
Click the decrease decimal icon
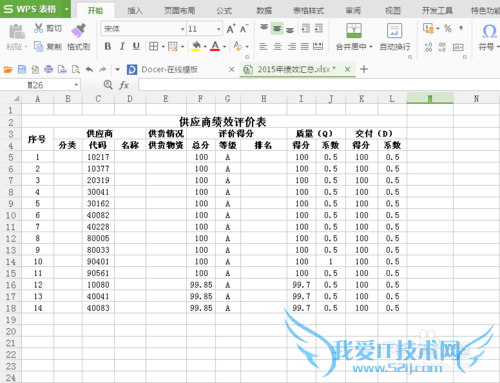(442, 47)
